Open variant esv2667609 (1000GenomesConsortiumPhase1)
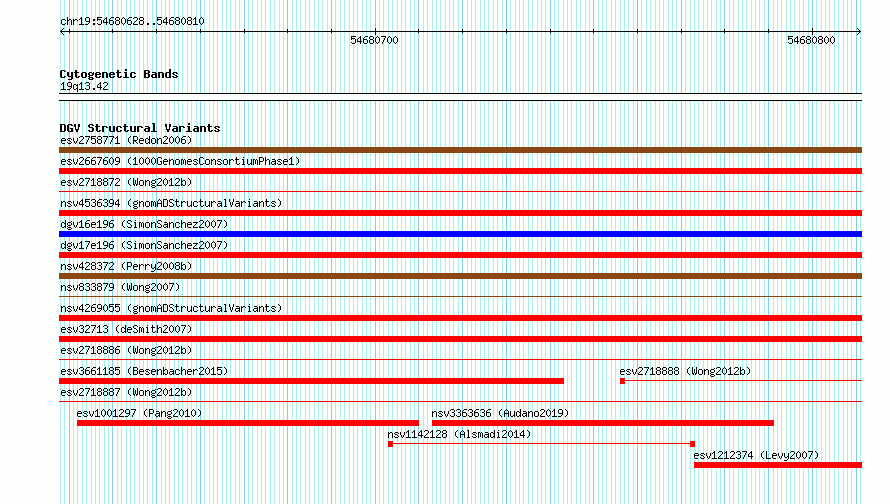 click(x=180, y=161)
